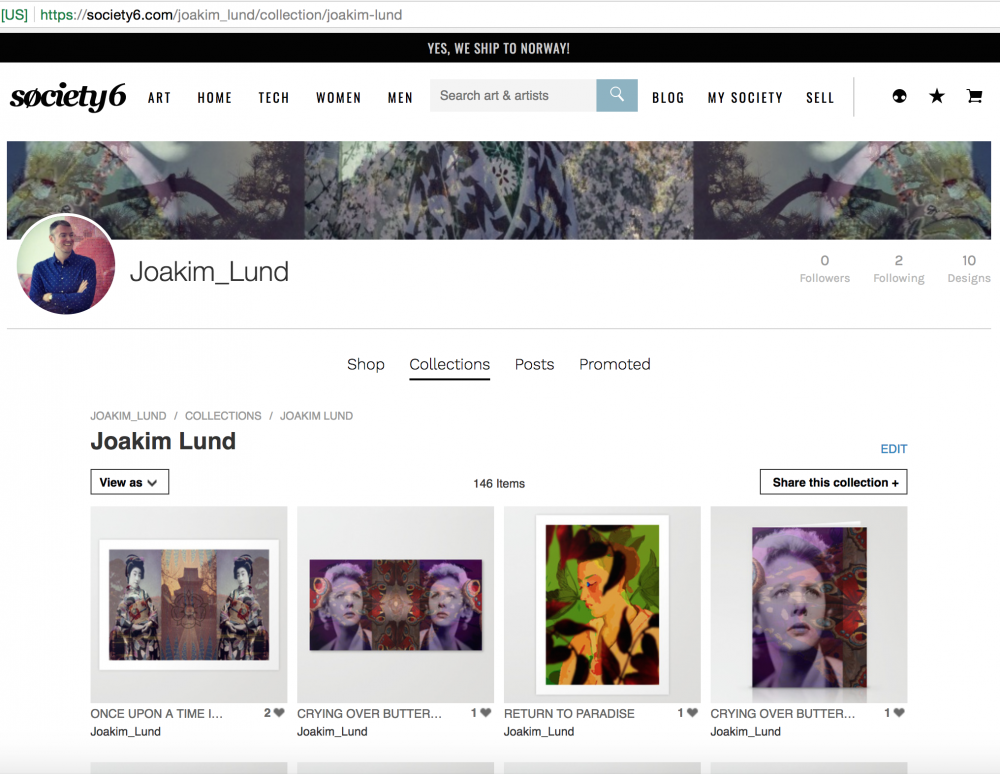Viewport: 1000px width, 774px height.
Task: Open Crying Over Butter card thumbnail
Action: (x=809, y=604)
